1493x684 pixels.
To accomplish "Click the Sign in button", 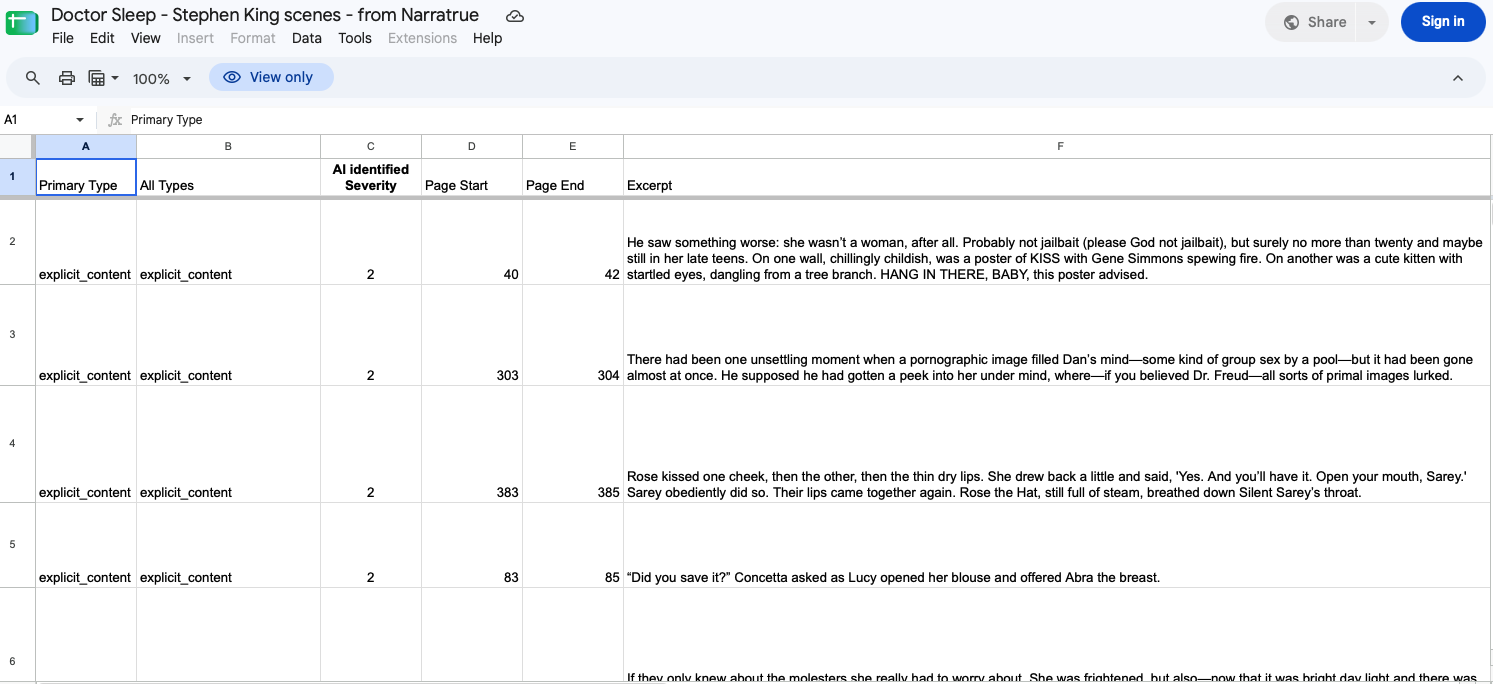I will (x=1442, y=22).
